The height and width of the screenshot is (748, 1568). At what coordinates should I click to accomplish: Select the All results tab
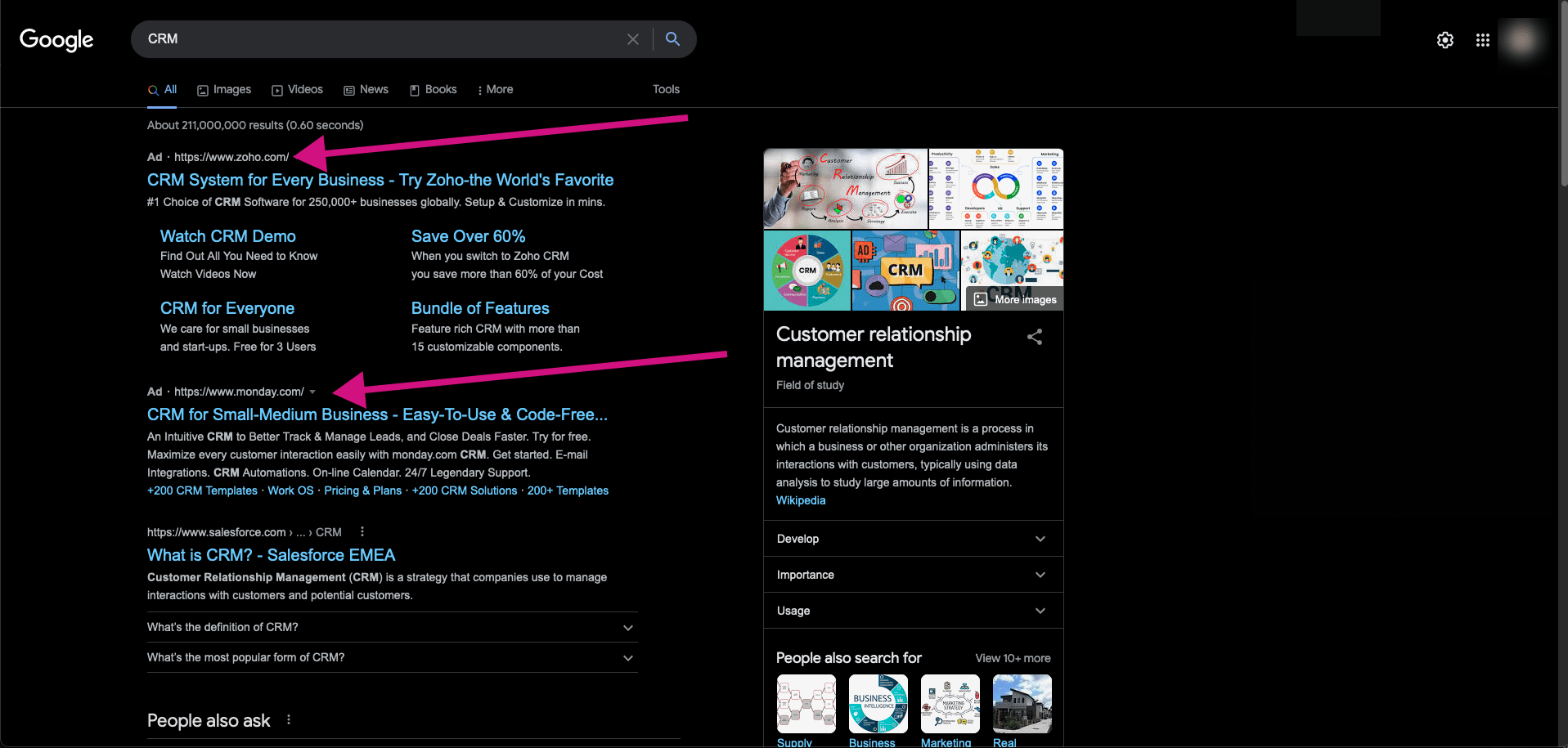(x=163, y=90)
